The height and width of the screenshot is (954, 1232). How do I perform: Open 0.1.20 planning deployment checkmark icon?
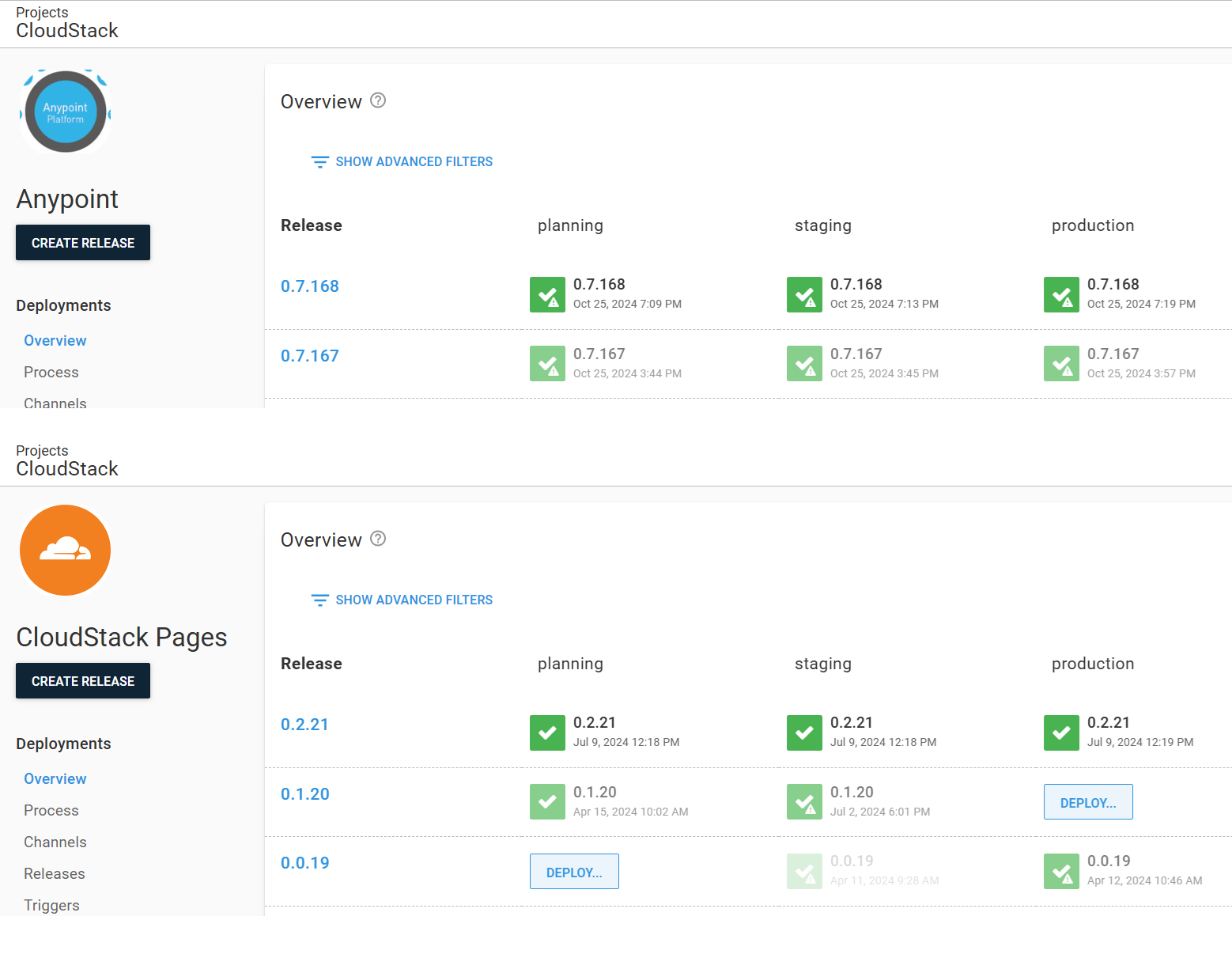coord(547,801)
